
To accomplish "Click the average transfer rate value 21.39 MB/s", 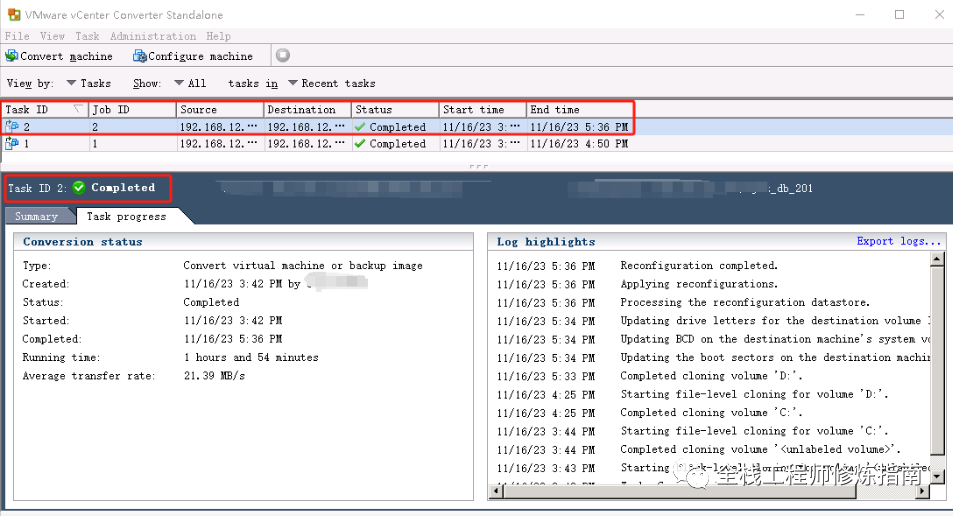I will 215,376.
